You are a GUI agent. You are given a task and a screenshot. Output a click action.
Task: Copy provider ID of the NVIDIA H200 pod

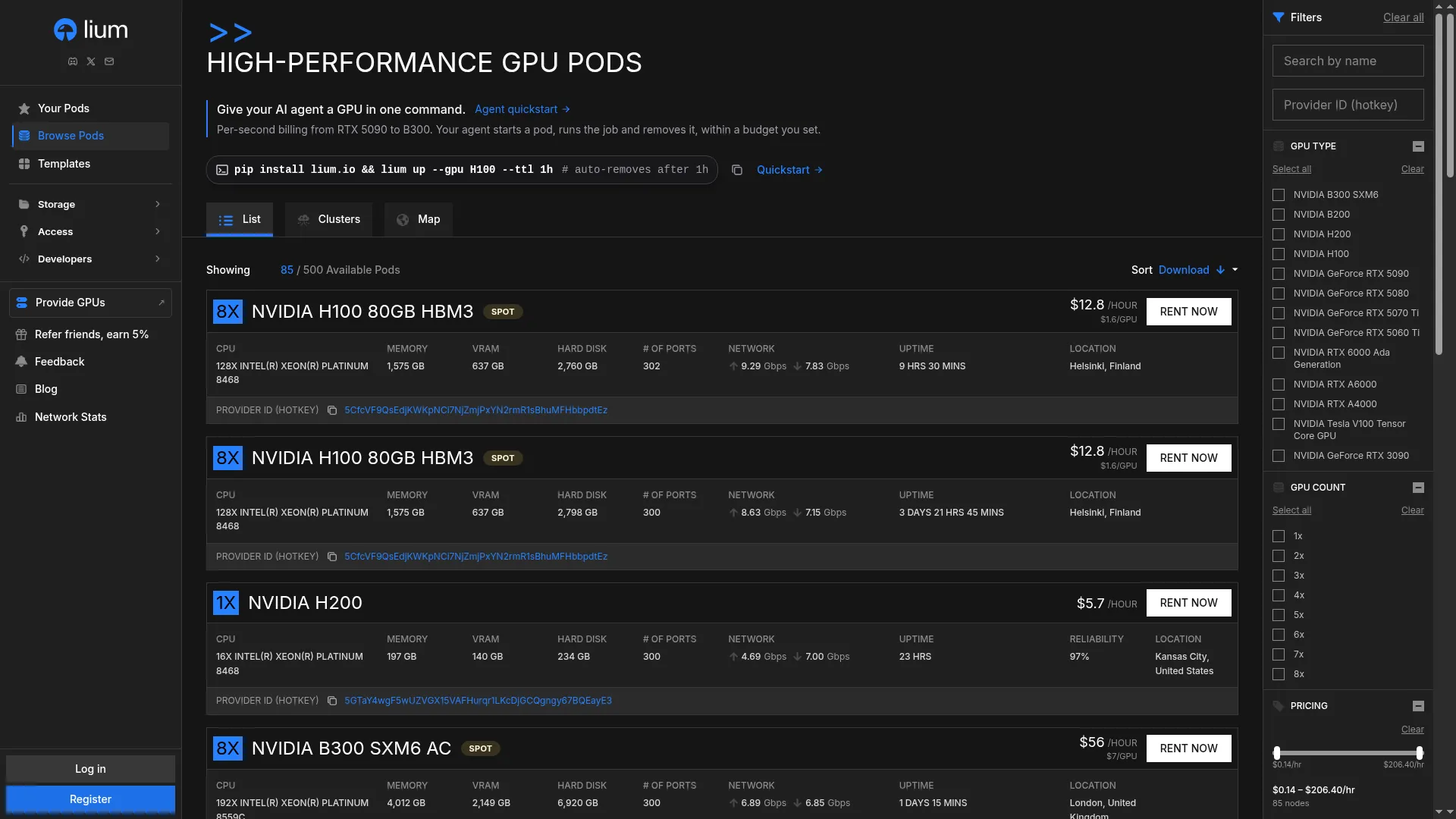pyautogui.click(x=332, y=701)
